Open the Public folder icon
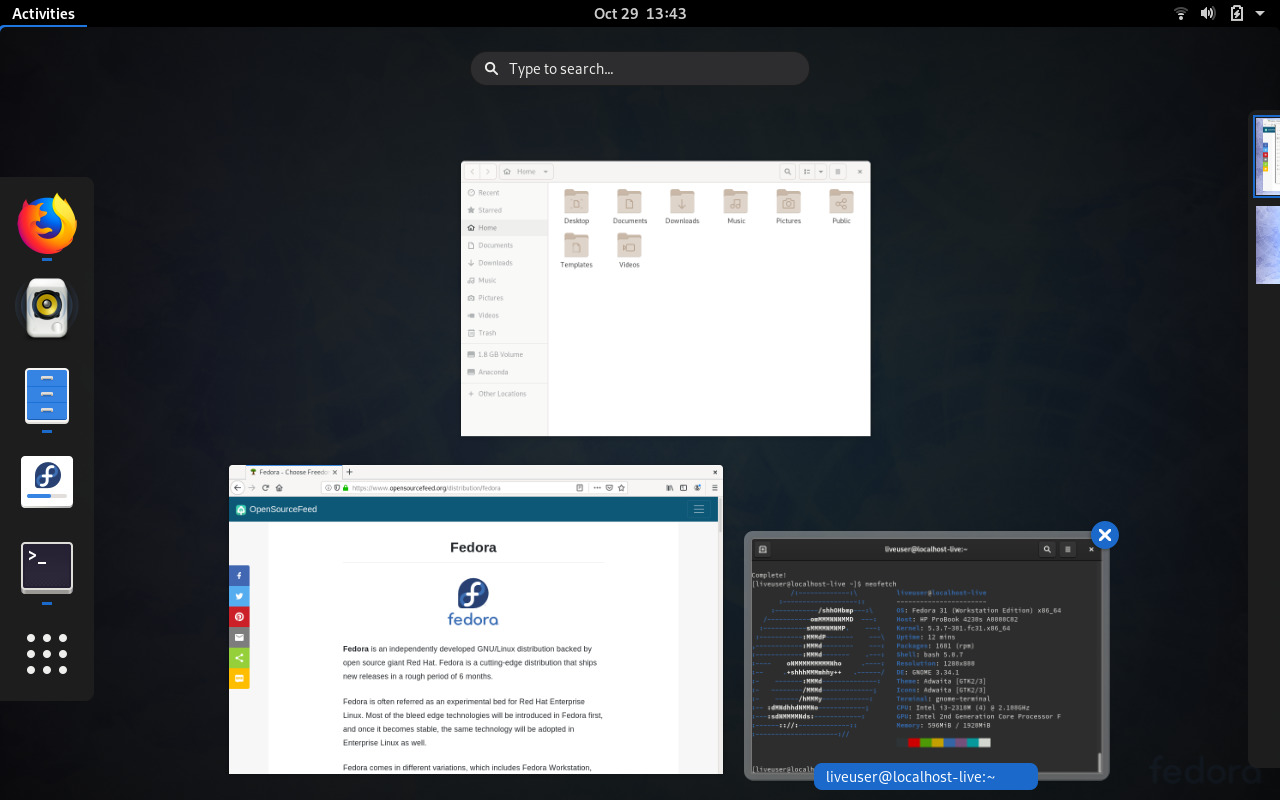Screen dimensions: 1280x800 [841, 201]
